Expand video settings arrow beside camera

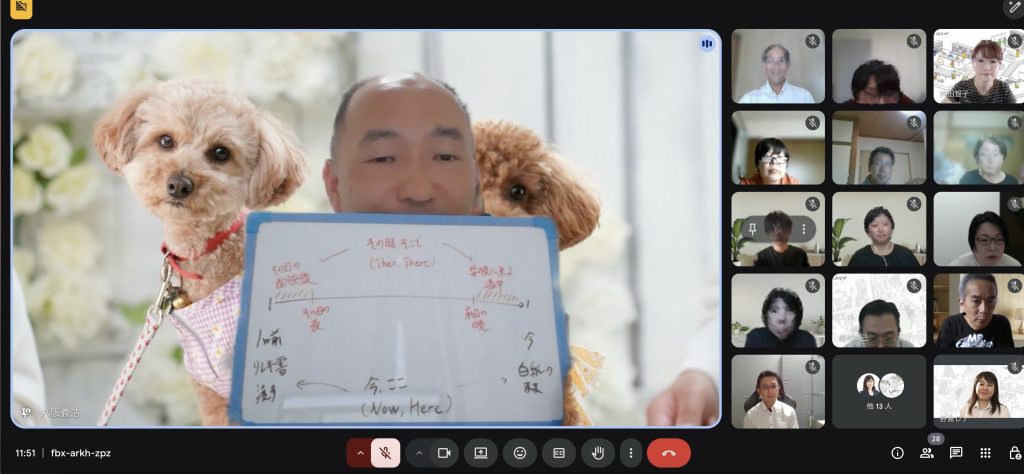click(x=418, y=453)
